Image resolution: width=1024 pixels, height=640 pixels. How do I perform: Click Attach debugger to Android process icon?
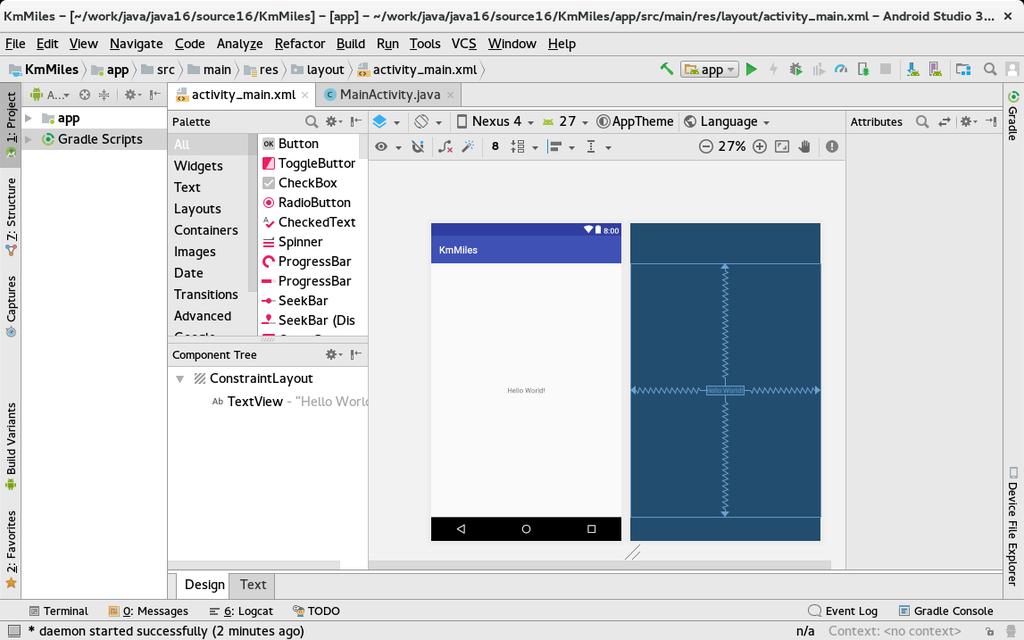point(863,69)
